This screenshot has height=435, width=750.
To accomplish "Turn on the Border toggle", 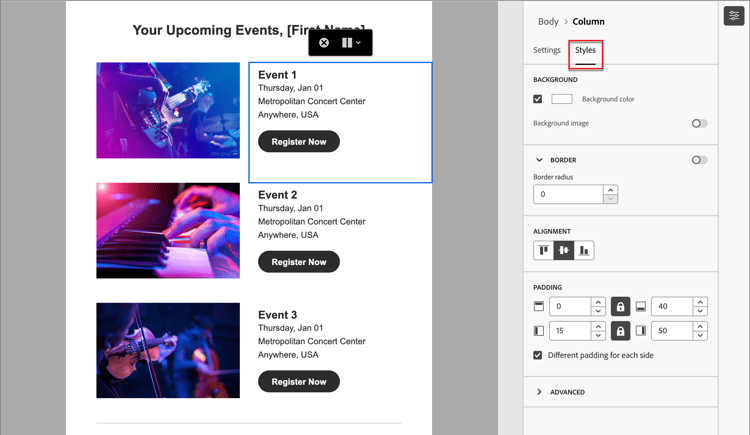I will (x=699, y=160).
